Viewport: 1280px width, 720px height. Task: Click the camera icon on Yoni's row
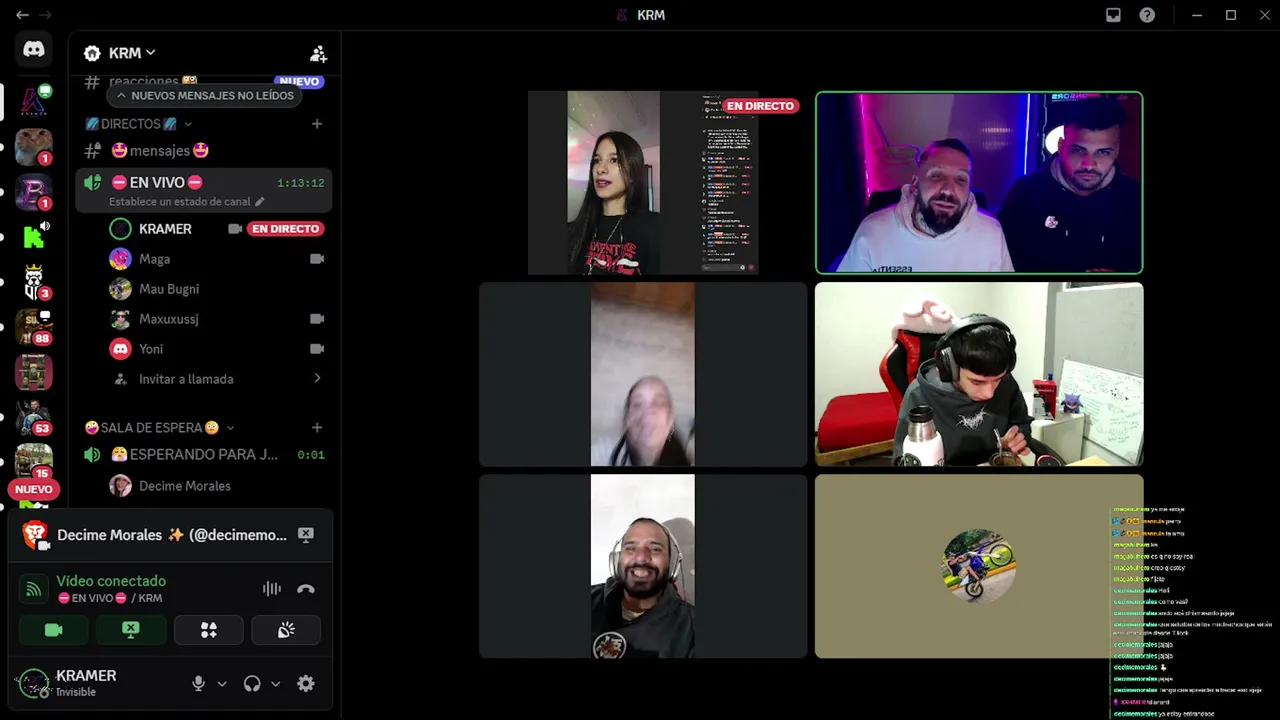pos(317,349)
